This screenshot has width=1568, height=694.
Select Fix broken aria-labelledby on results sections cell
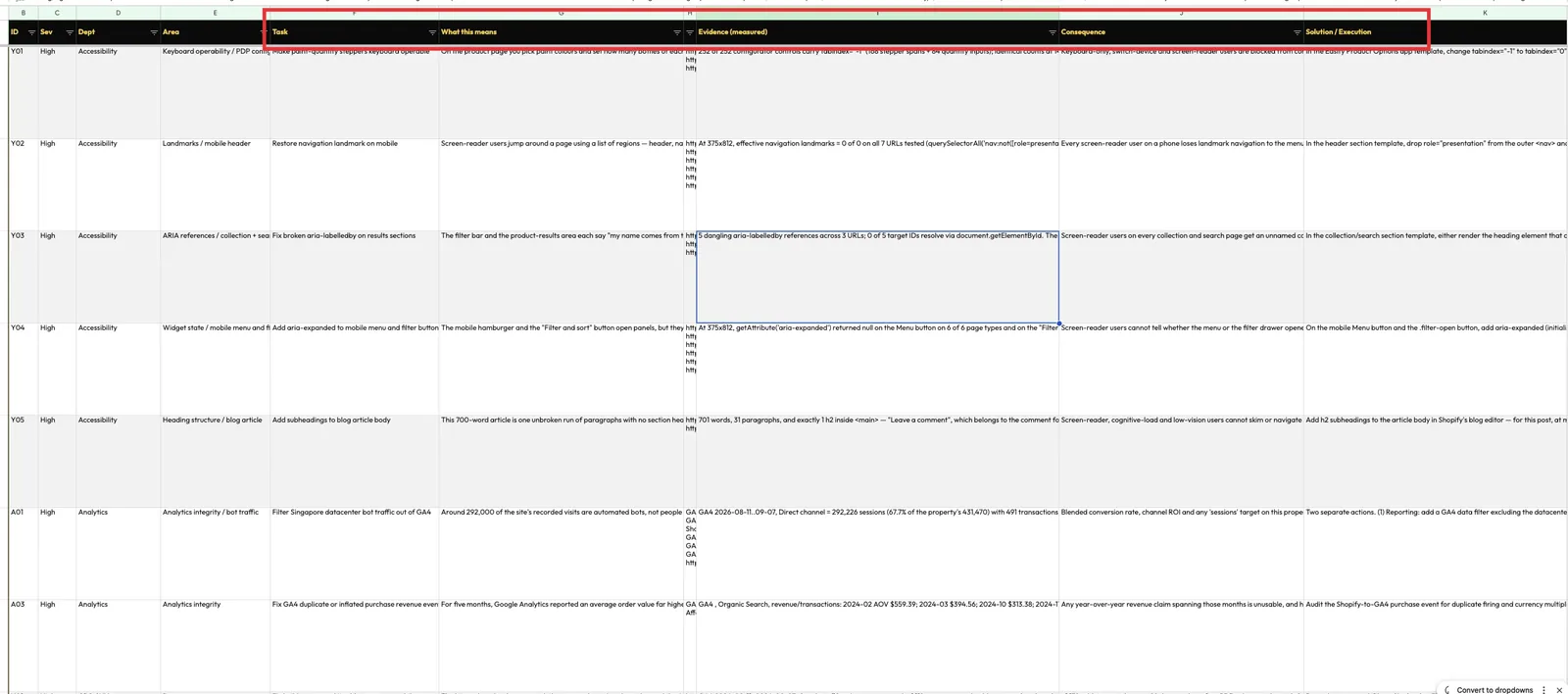tap(354, 276)
